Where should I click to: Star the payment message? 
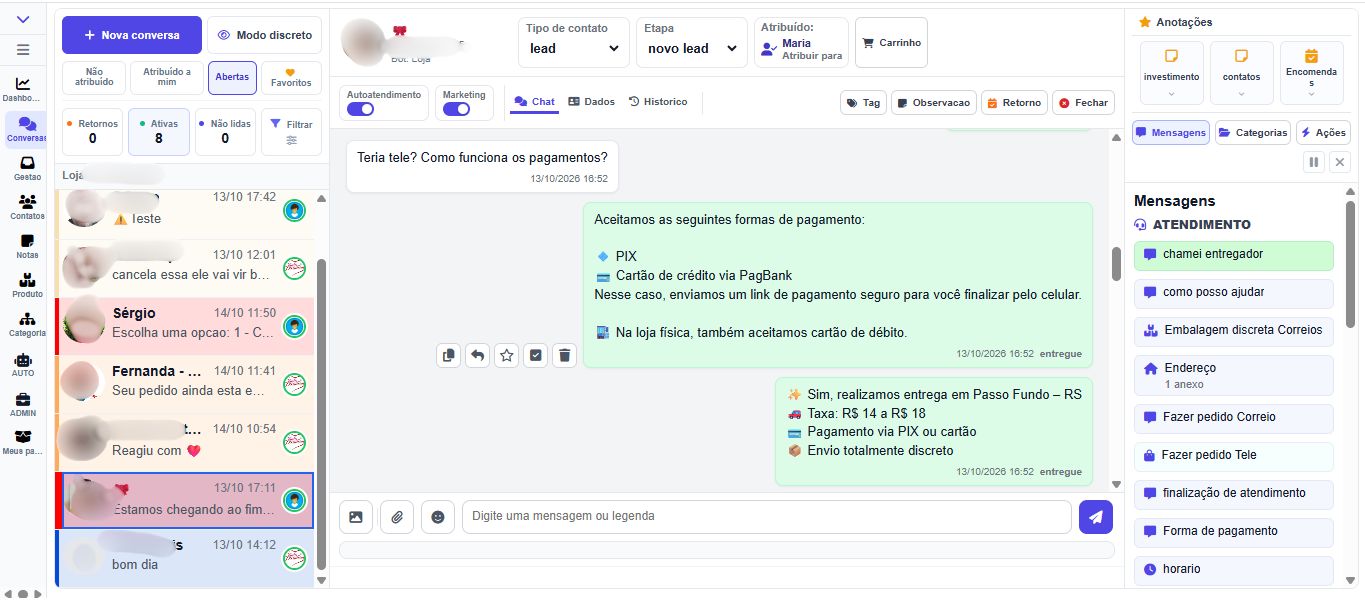tap(507, 354)
